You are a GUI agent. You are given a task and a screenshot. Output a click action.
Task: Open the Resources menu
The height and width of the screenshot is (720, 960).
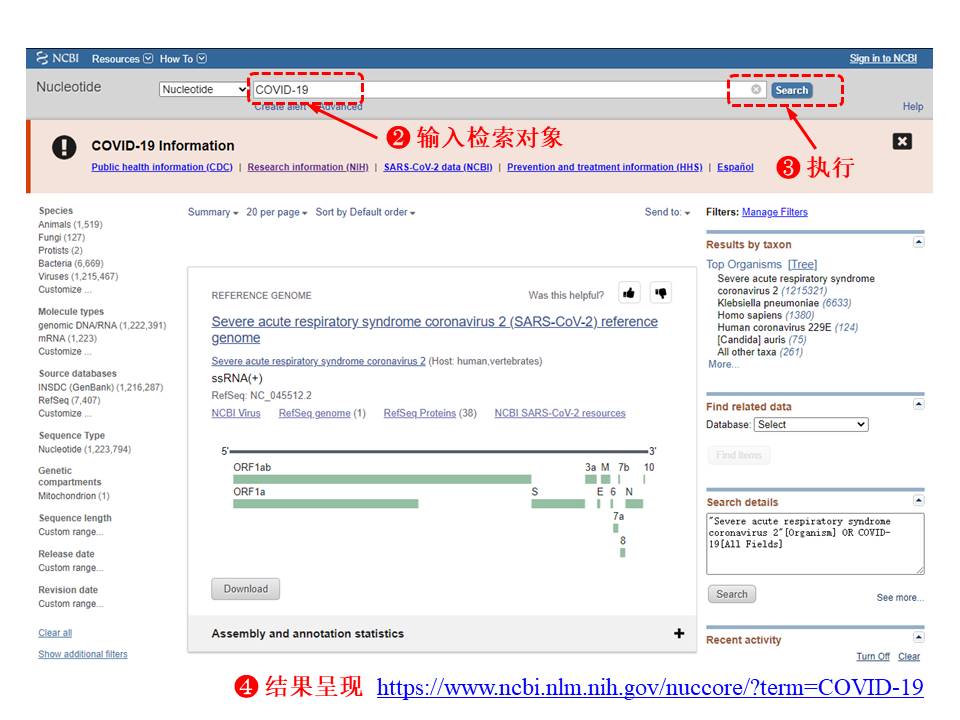[x=122, y=59]
